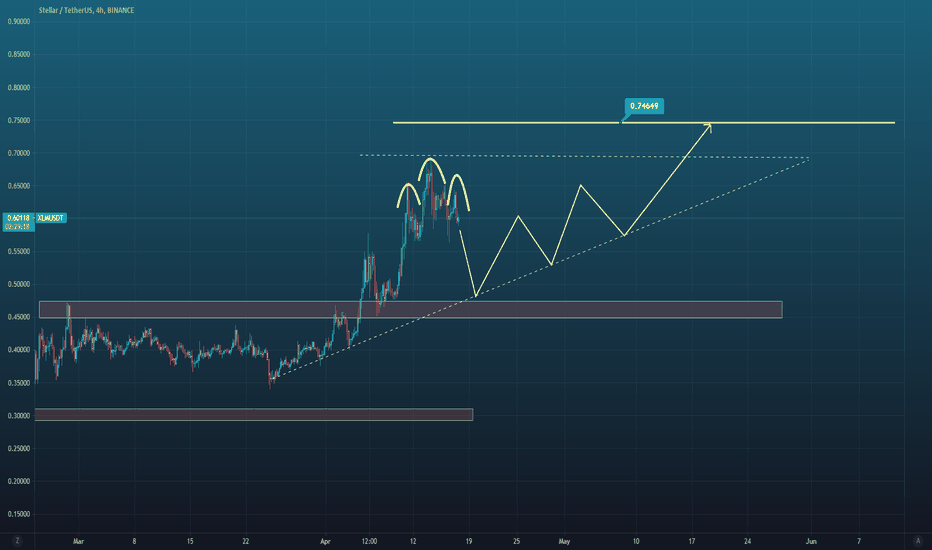
Task: Click the 24 date label on time axis
Action: click(747, 541)
